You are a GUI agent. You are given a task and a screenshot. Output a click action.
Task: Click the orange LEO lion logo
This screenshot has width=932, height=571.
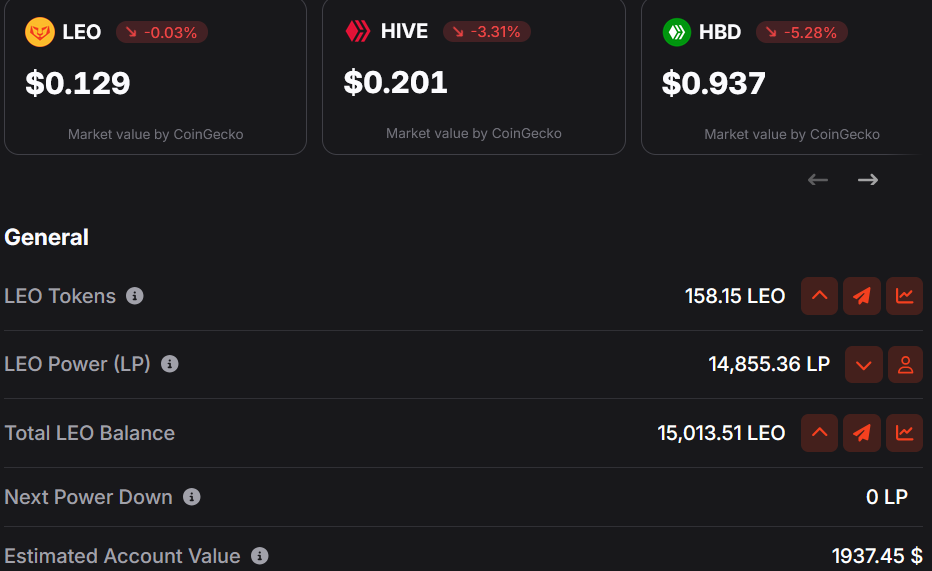(39, 32)
